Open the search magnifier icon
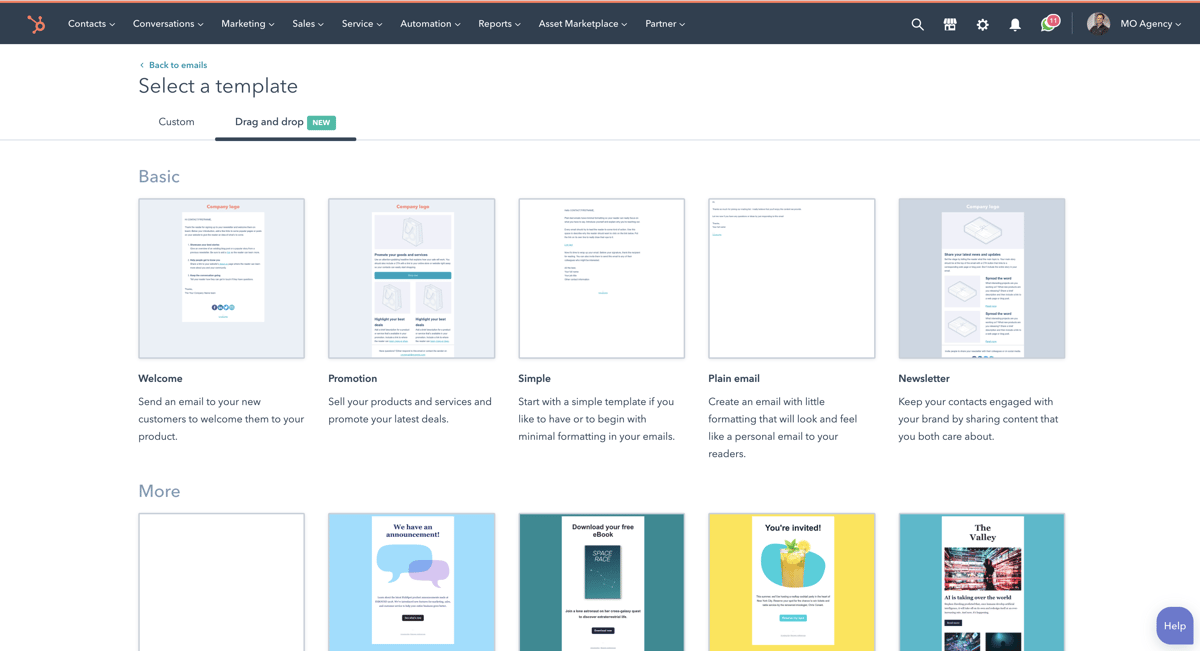 tap(917, 24)
